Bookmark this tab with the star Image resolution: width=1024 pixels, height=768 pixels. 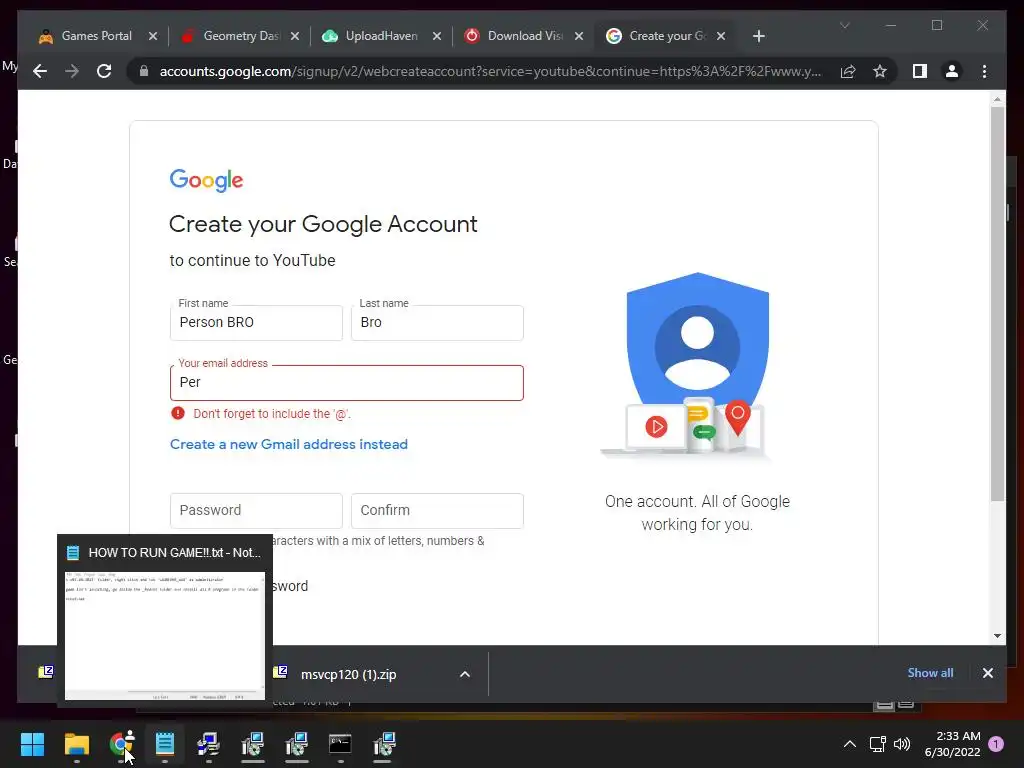880,71
